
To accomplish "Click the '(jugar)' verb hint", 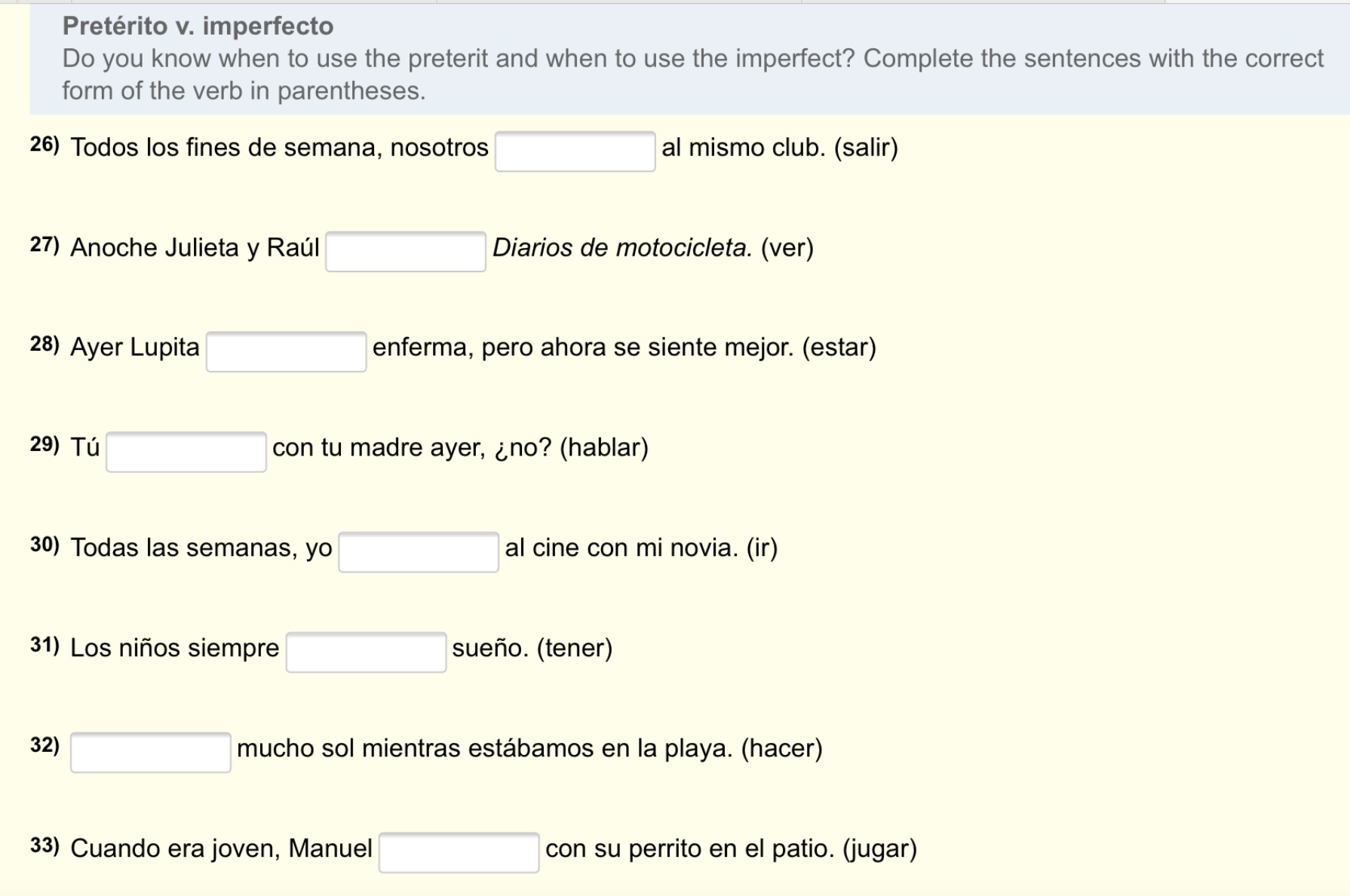I will pos(879,848).
